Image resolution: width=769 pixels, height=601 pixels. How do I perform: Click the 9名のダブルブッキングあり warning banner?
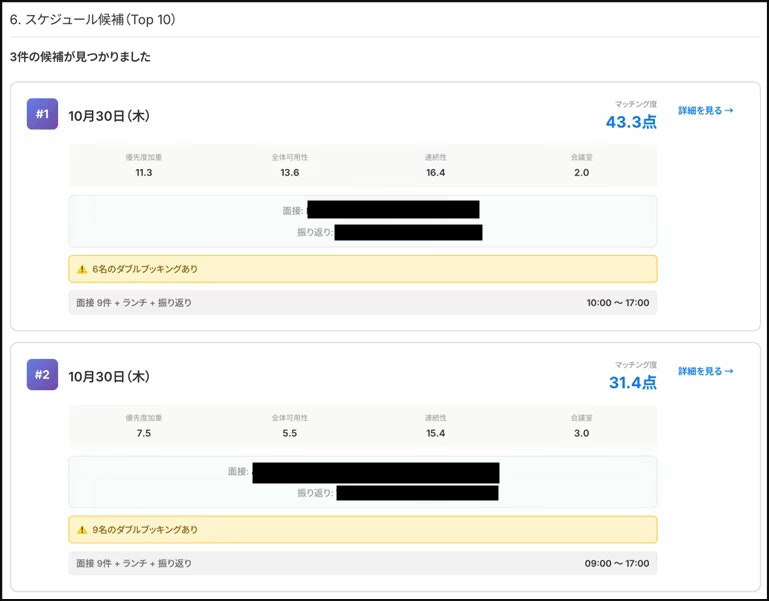363,529
